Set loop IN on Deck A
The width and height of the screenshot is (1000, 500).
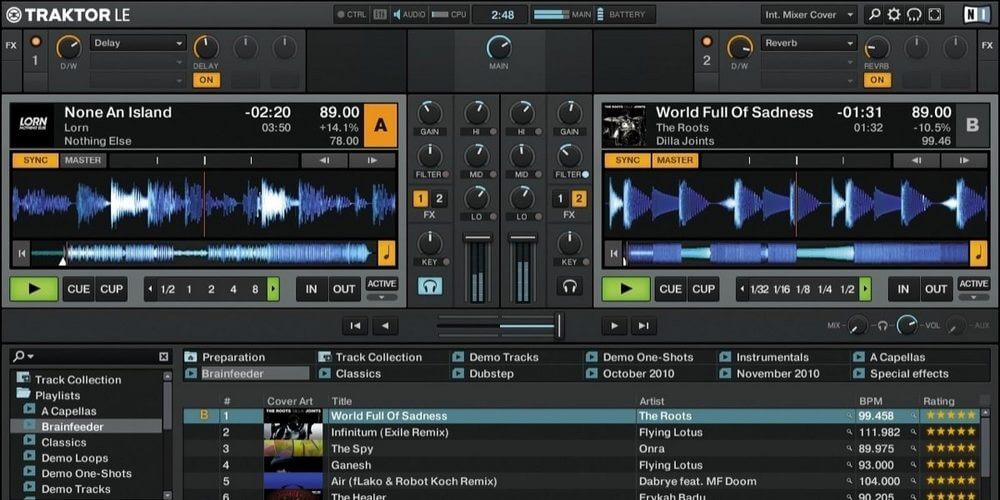click(311, 289)
